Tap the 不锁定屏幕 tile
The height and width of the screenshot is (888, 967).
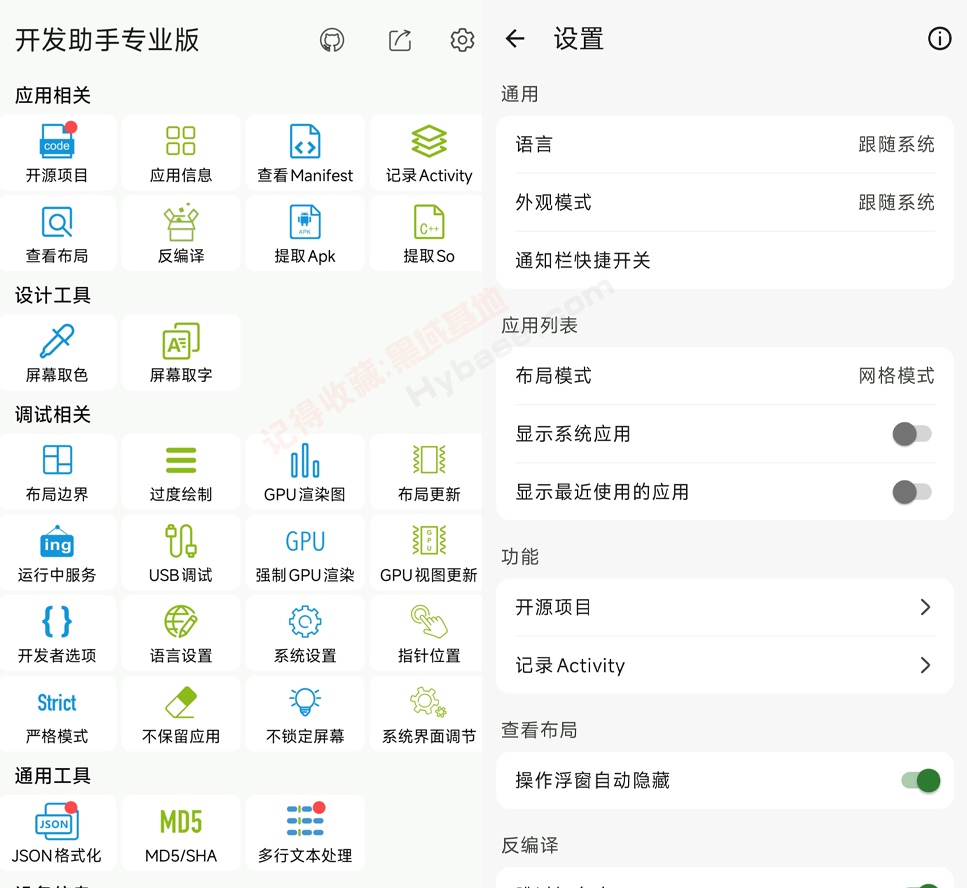coord(305,714)
